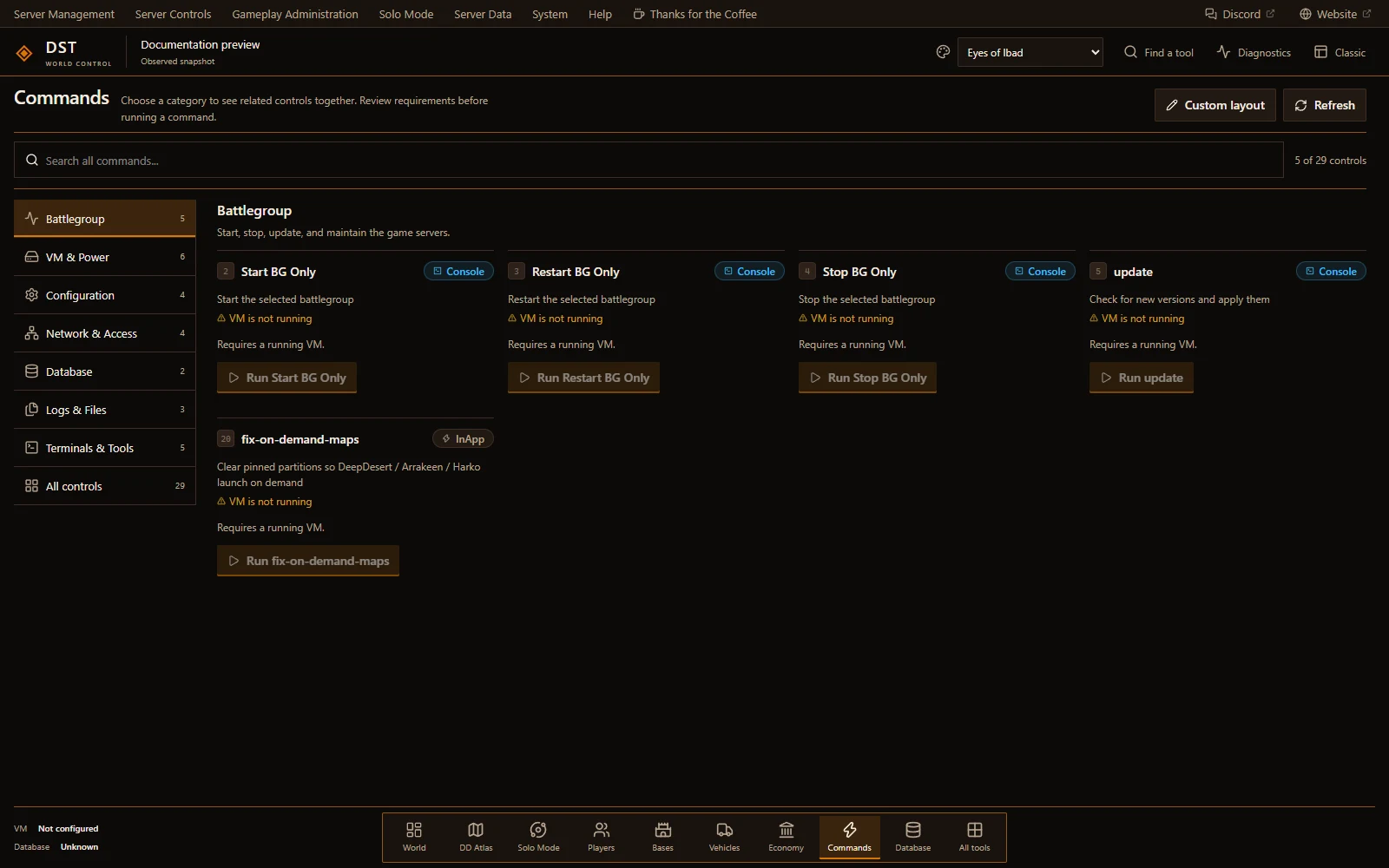
Task: Click the fix-on-demand-maps card title
Action: pyautogui.click(x=300, y=439)
